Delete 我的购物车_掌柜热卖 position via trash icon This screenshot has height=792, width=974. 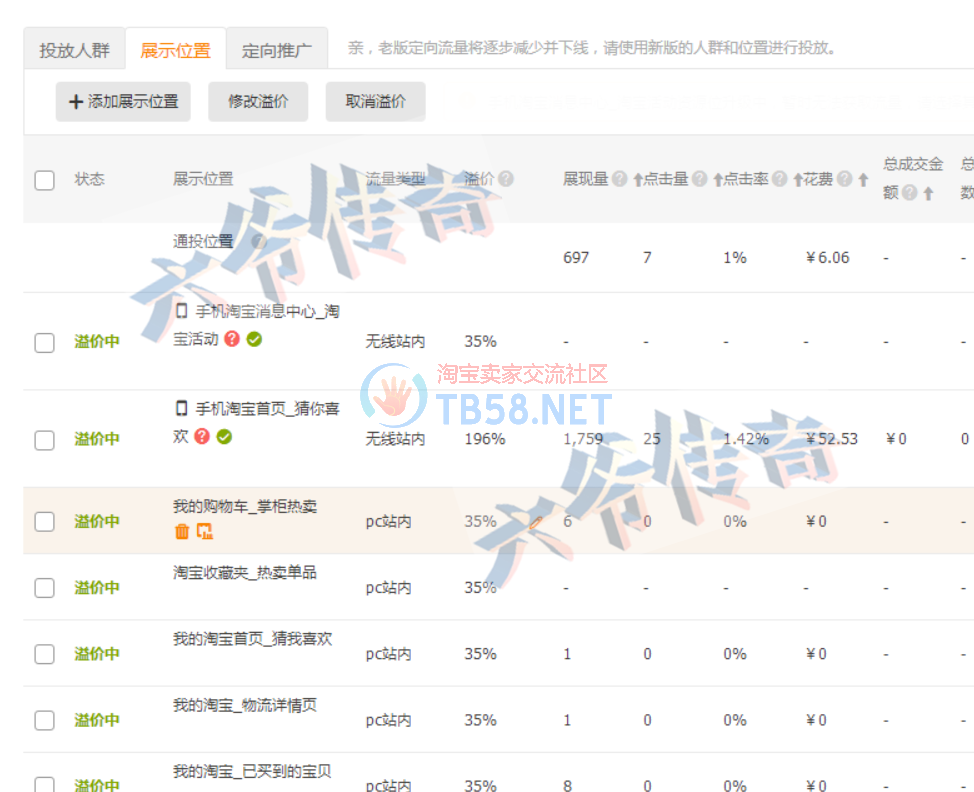(182, 531)
